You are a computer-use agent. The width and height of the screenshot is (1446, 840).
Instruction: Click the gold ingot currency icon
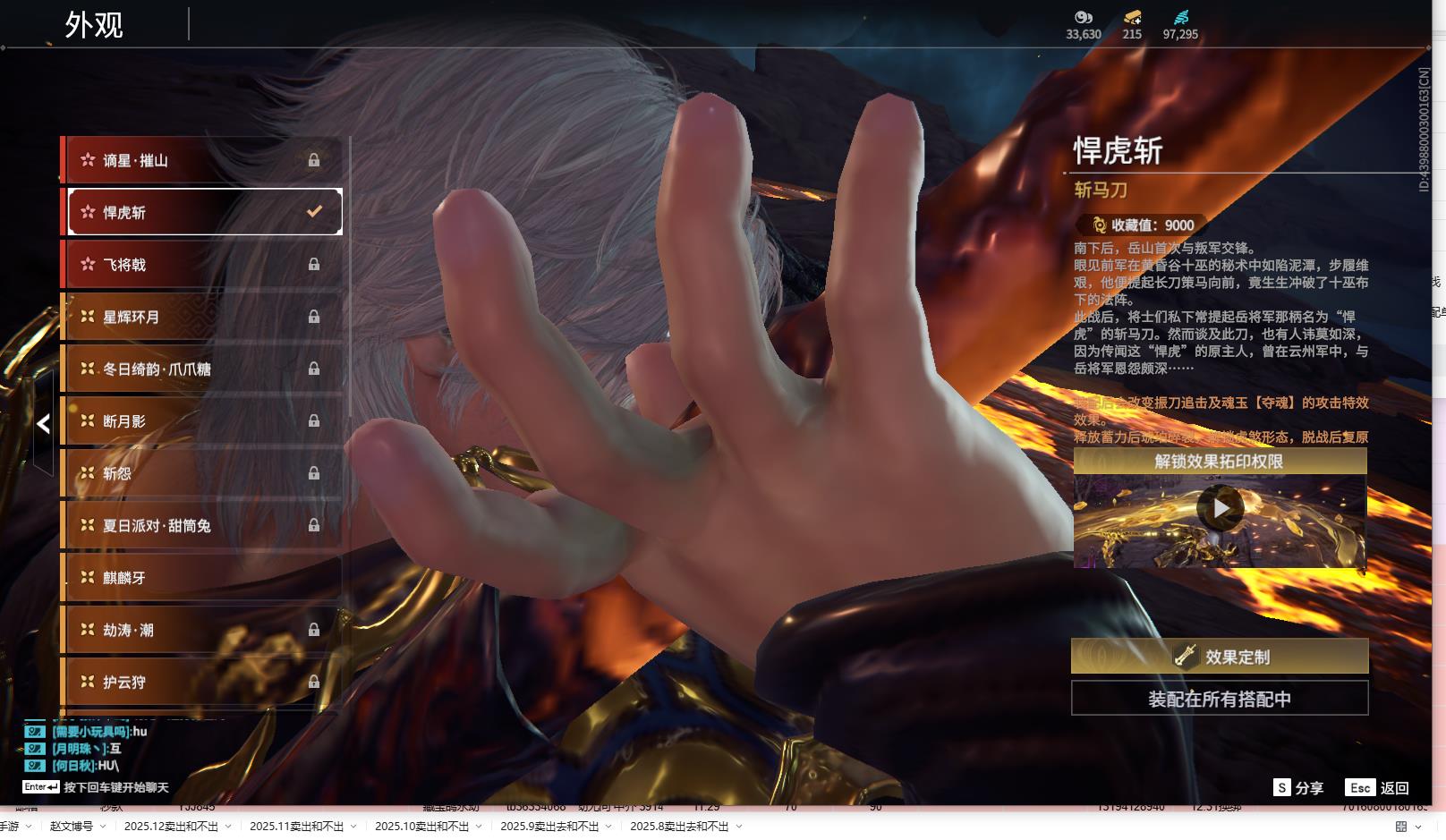pyautogui.click(x=1132, y=17)
